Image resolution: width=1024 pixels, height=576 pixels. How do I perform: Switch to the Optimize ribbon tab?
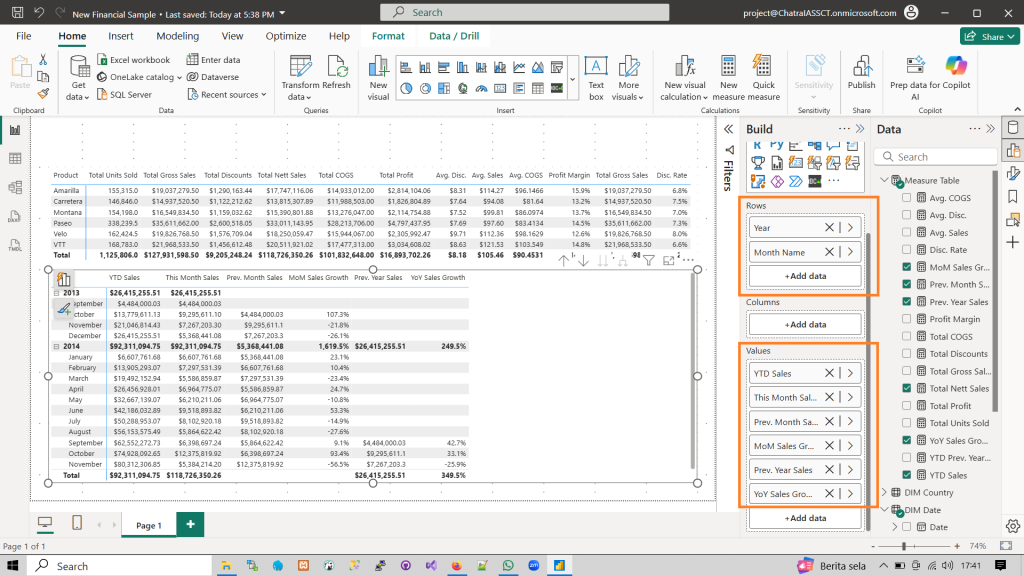click(x=286, y=36)
